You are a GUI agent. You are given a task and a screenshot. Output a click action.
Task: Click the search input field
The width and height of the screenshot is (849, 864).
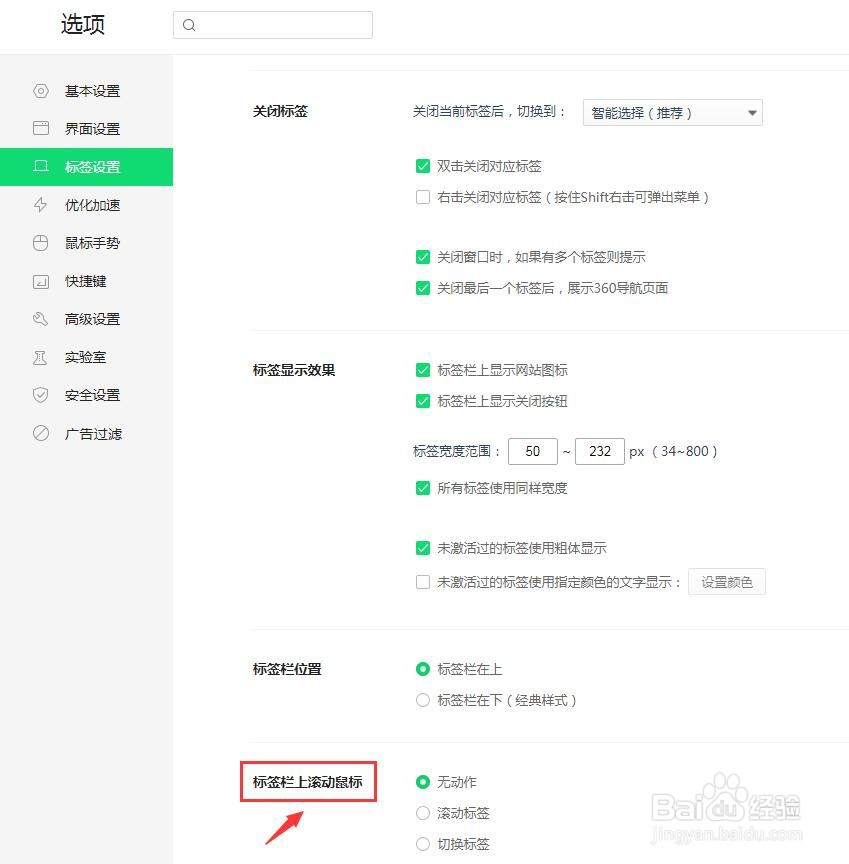click(273, 25)
